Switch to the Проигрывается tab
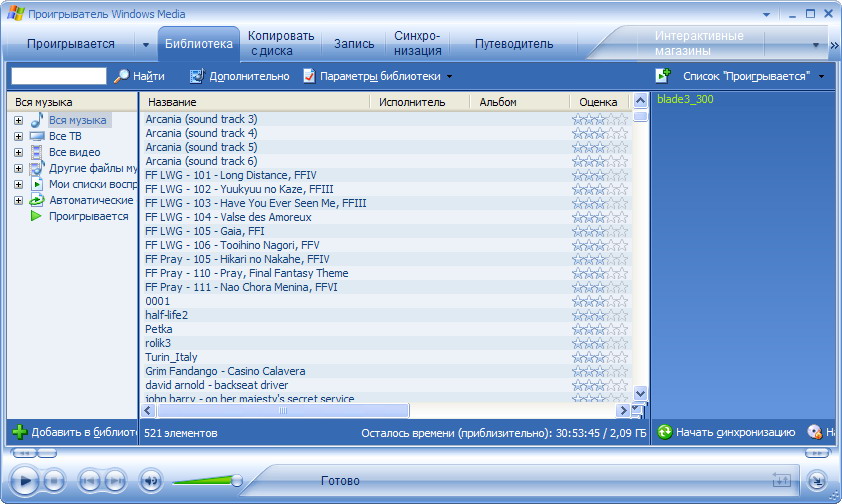Screen dimensions: 842x504 70,44
